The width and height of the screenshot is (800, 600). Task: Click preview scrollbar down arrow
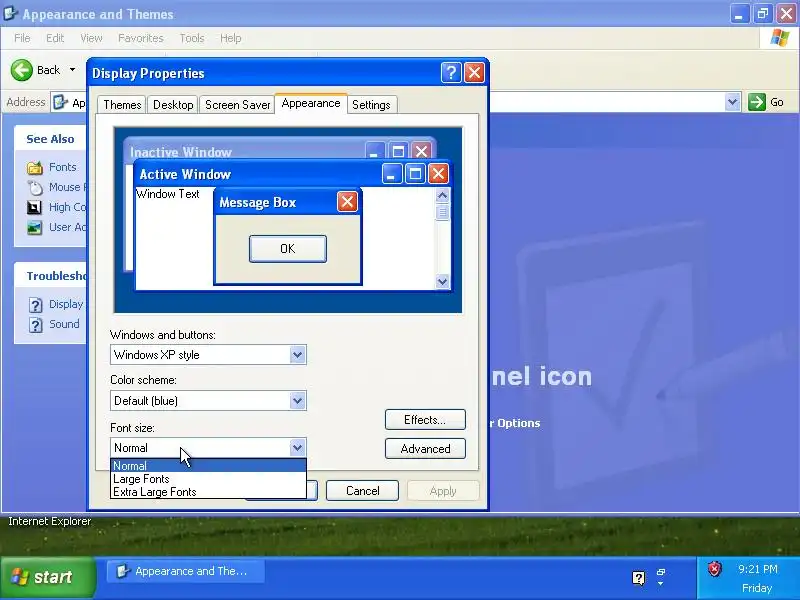442,281
